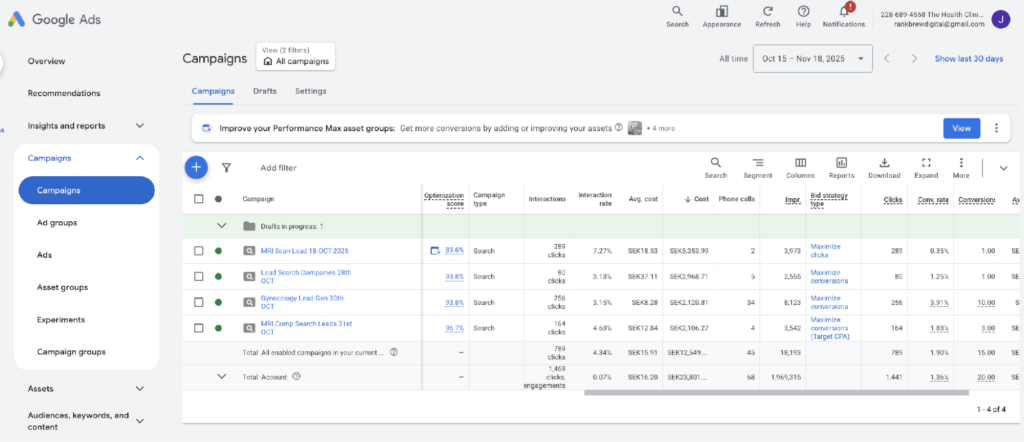Switch to the Drafts tab
The height and width of the screenshot is (442, 1024).
click(x=264, y=91)
